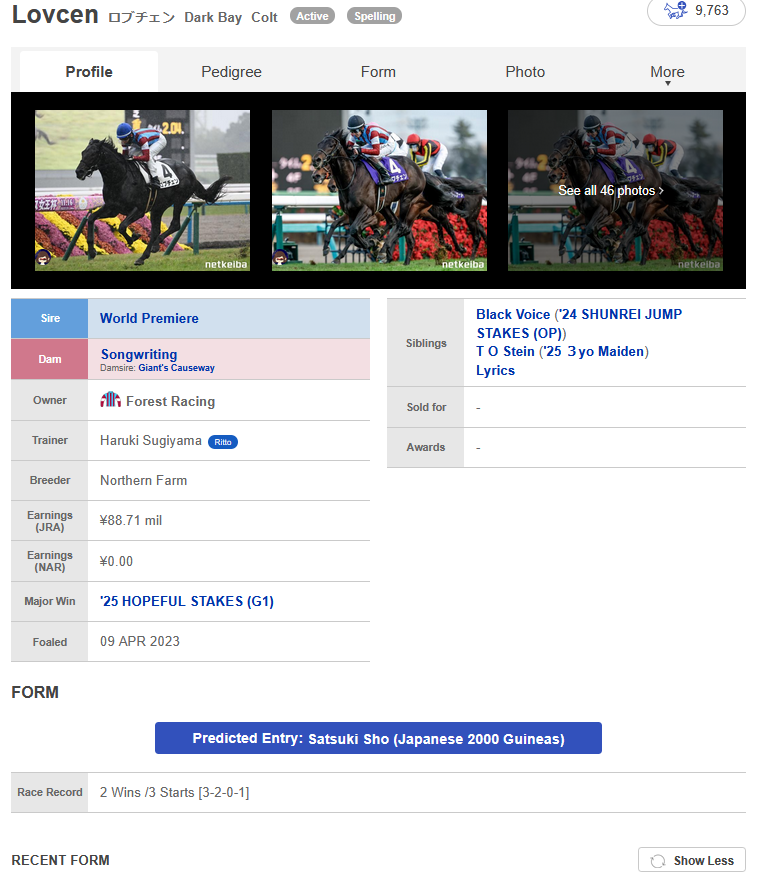Open sibling T O Stein link
The width and height of the screenshot is (765, 875).
coord(505,352)
